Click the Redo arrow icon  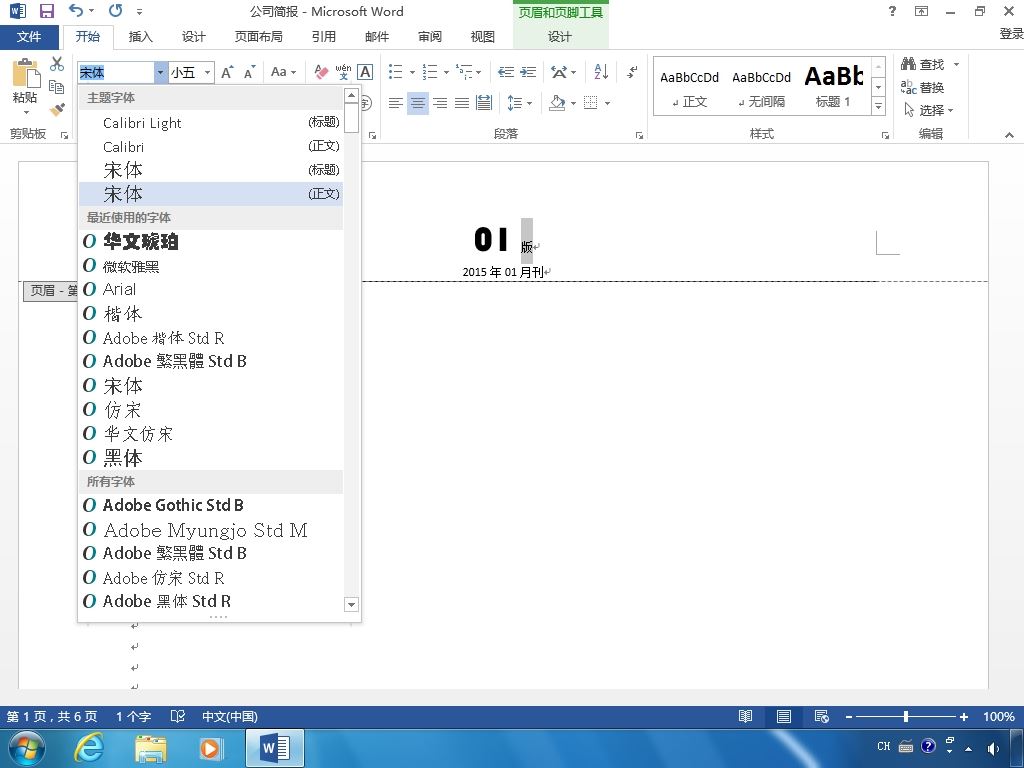click(116, 11)
